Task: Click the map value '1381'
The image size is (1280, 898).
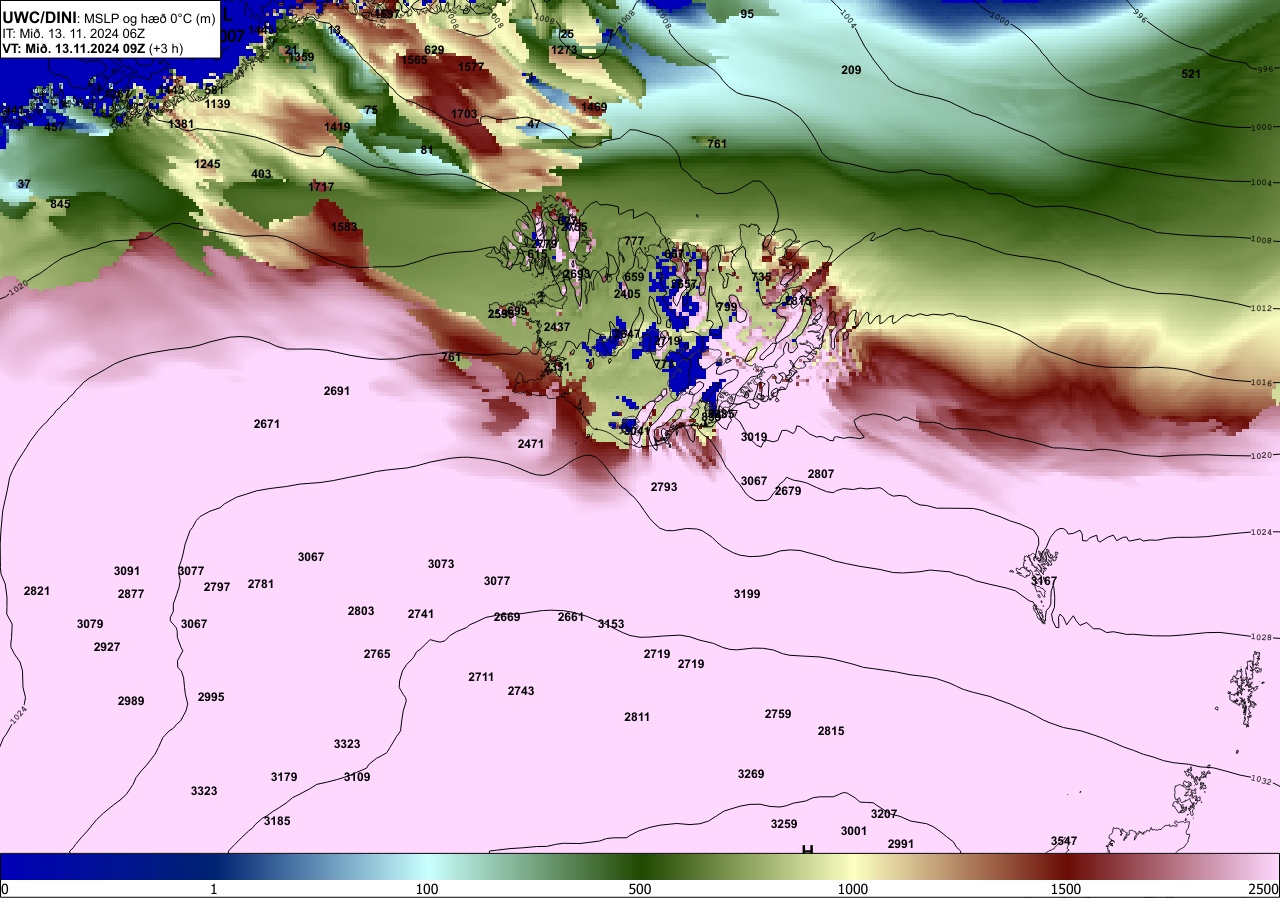Action: tap(181, 124)
